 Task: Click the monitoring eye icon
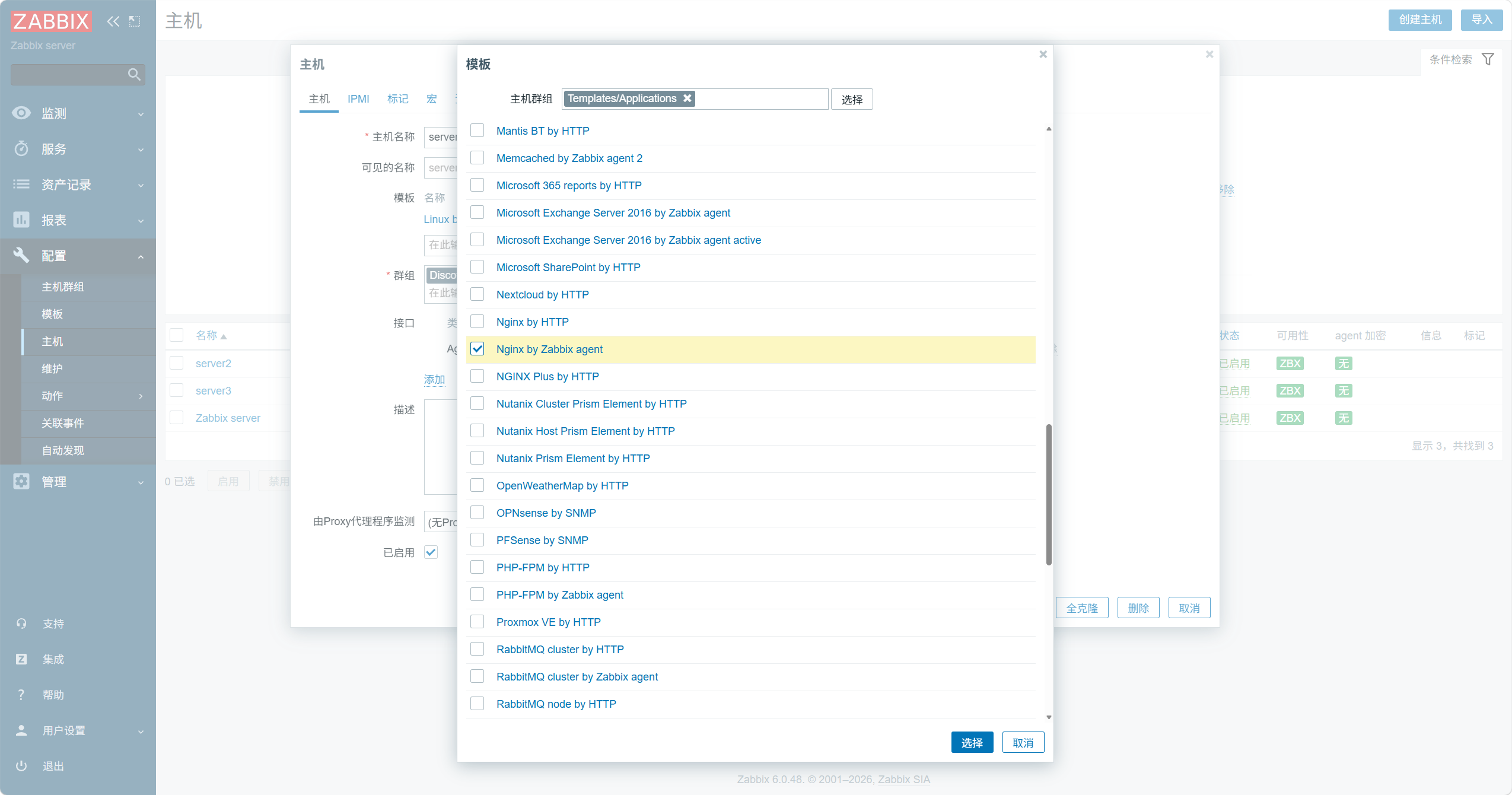pyautogui.click(x=21, y=113)
